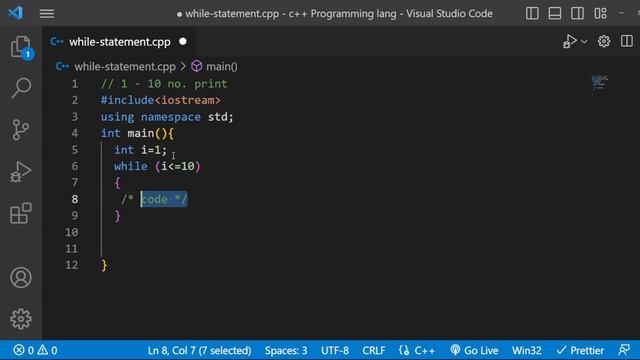Viewport: 640px width, 360px height.
Task: Click 'int i=1;' on line 5
Action: coord(140,150)
